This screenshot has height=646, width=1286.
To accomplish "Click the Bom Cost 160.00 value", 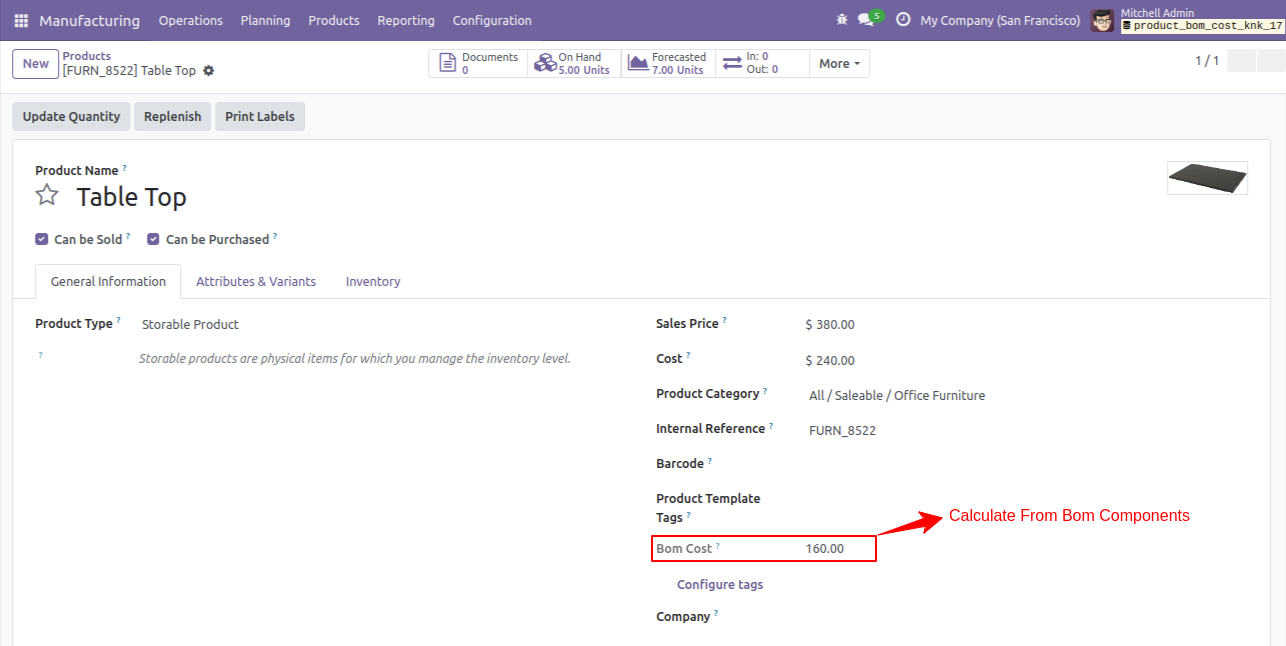I will coord(825,548).
